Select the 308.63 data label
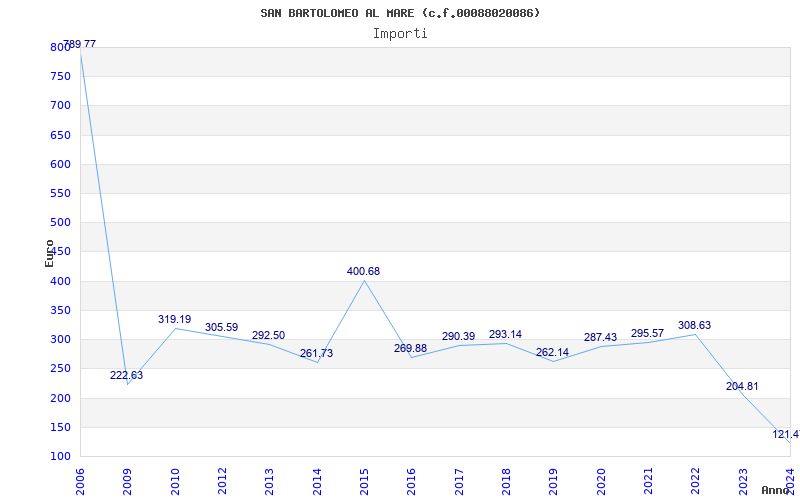800x500 pixels. [694, 326]
